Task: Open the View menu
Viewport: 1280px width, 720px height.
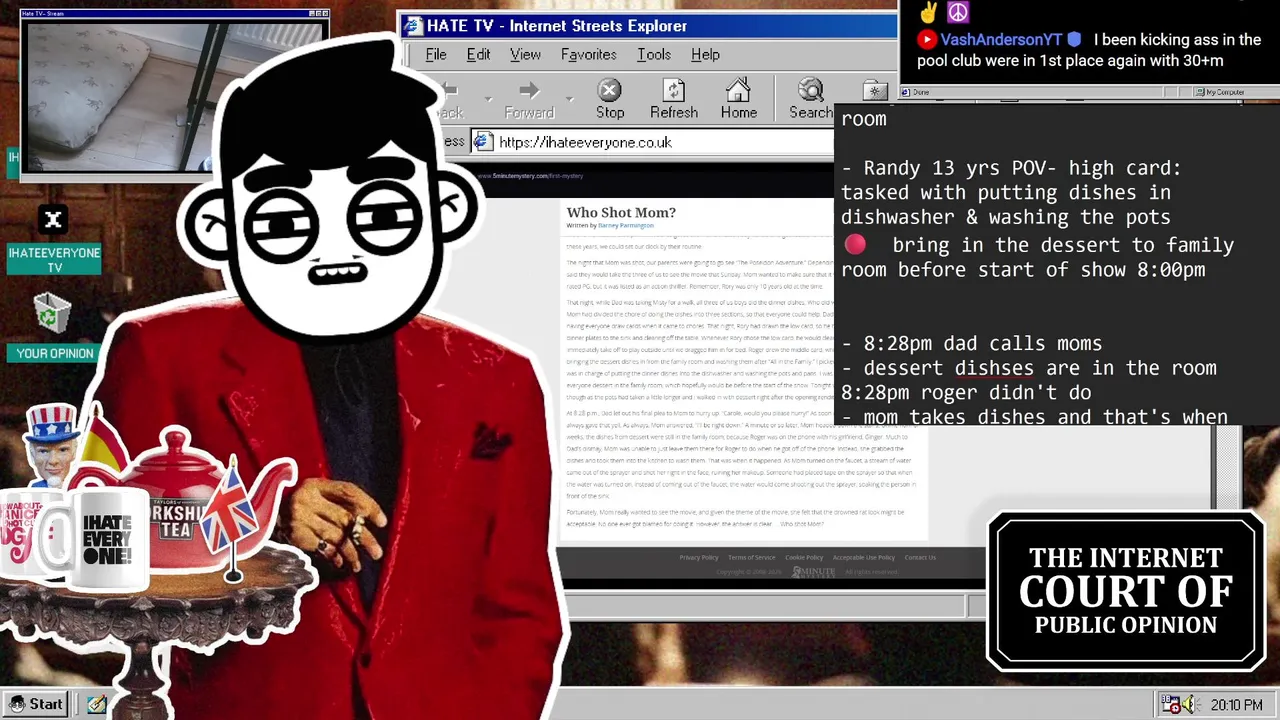Action: 525,54
